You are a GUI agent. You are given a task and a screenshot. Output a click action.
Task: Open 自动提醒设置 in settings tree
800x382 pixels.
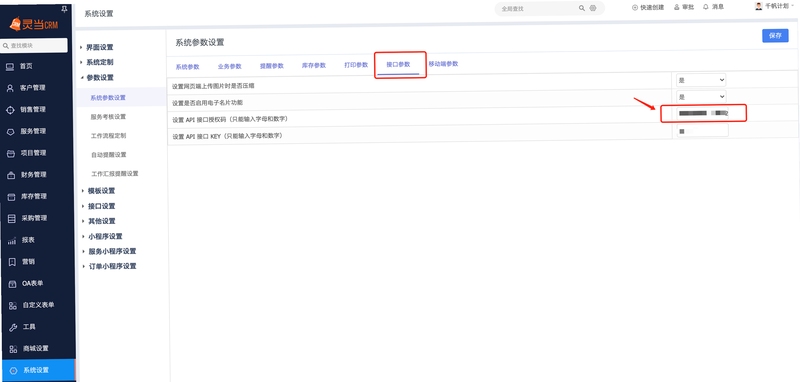[109, 155]
